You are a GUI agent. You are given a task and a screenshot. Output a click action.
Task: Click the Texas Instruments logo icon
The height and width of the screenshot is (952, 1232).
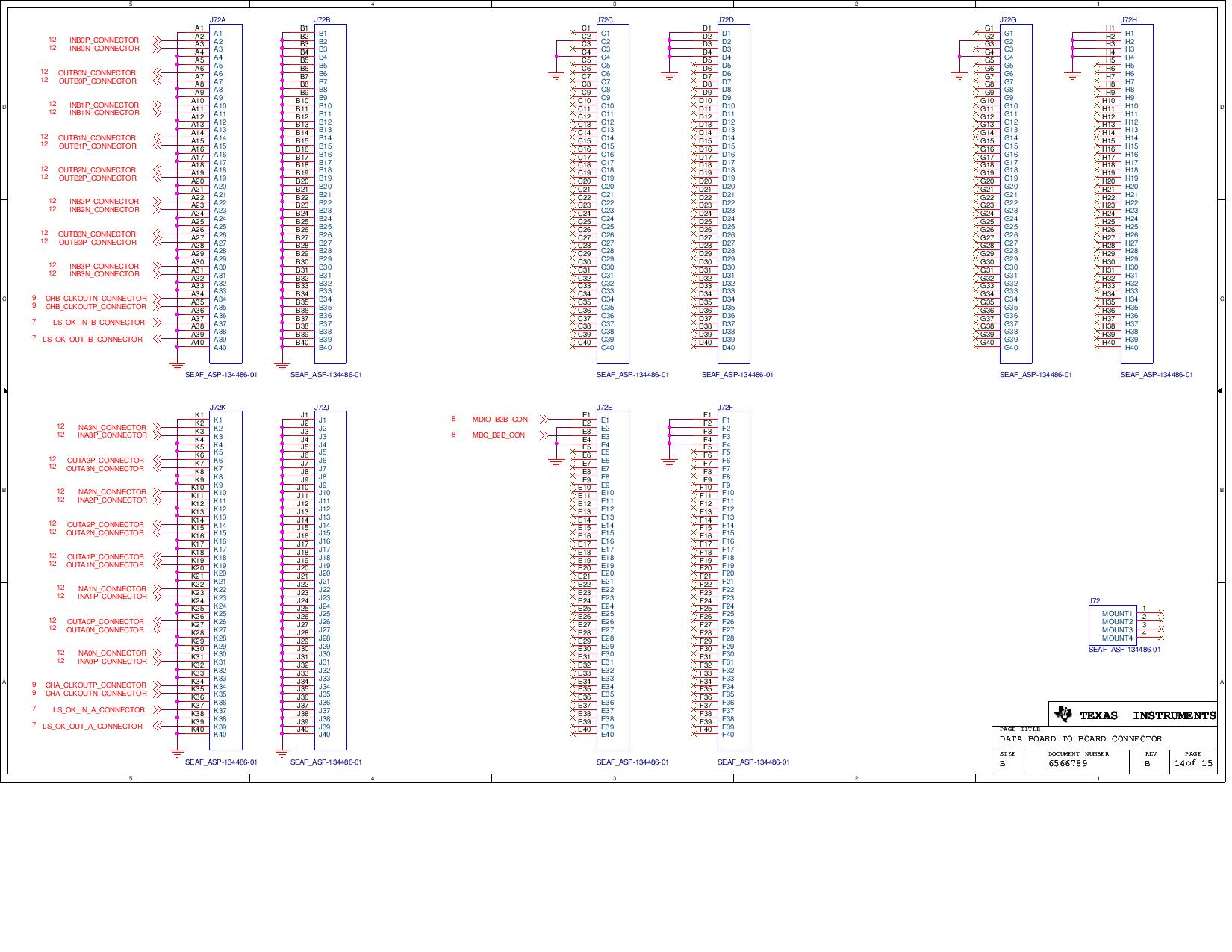tap(1062, 715)
